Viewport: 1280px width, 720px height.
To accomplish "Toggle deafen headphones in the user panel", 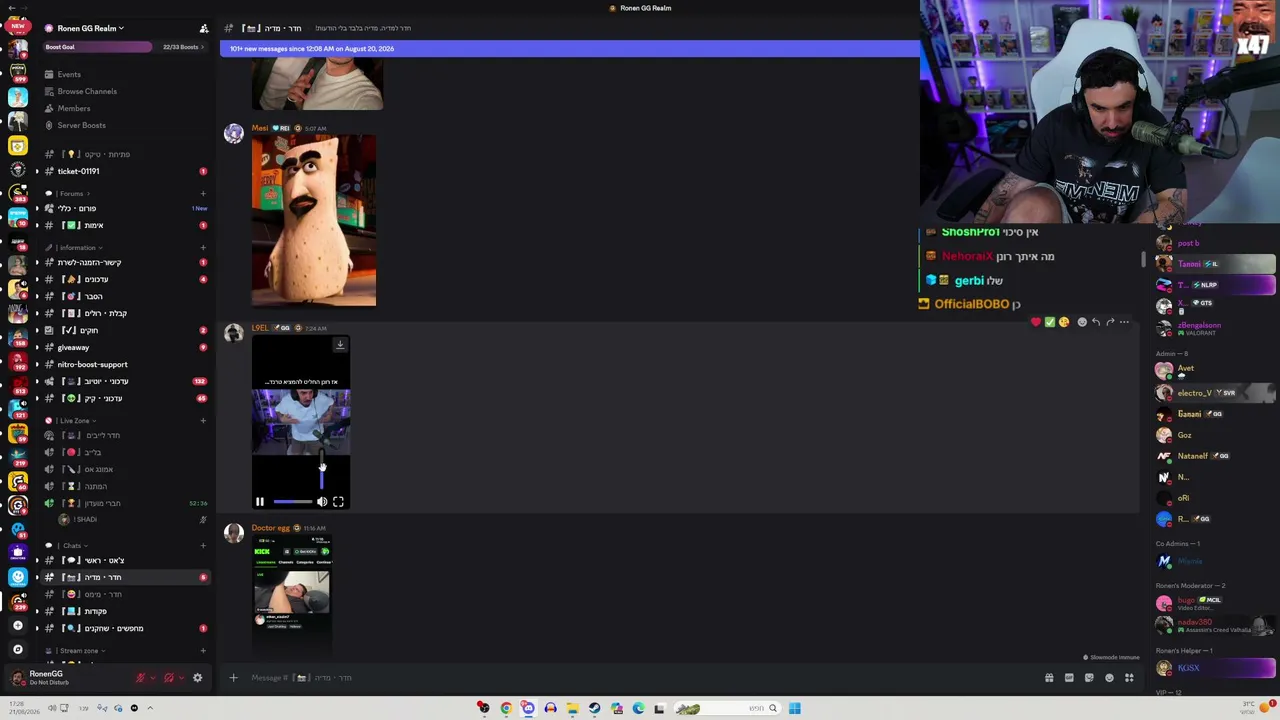I will pyautogui.click(x=168, y=678).
